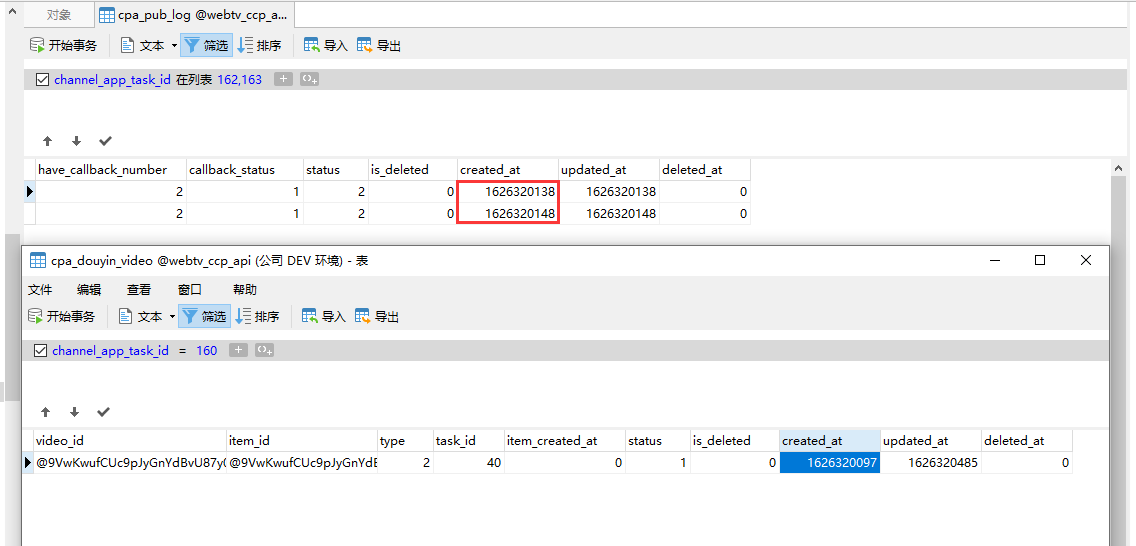
Task: Click cpa_douyin_video window title bar table icon
Action: [38, 261]
